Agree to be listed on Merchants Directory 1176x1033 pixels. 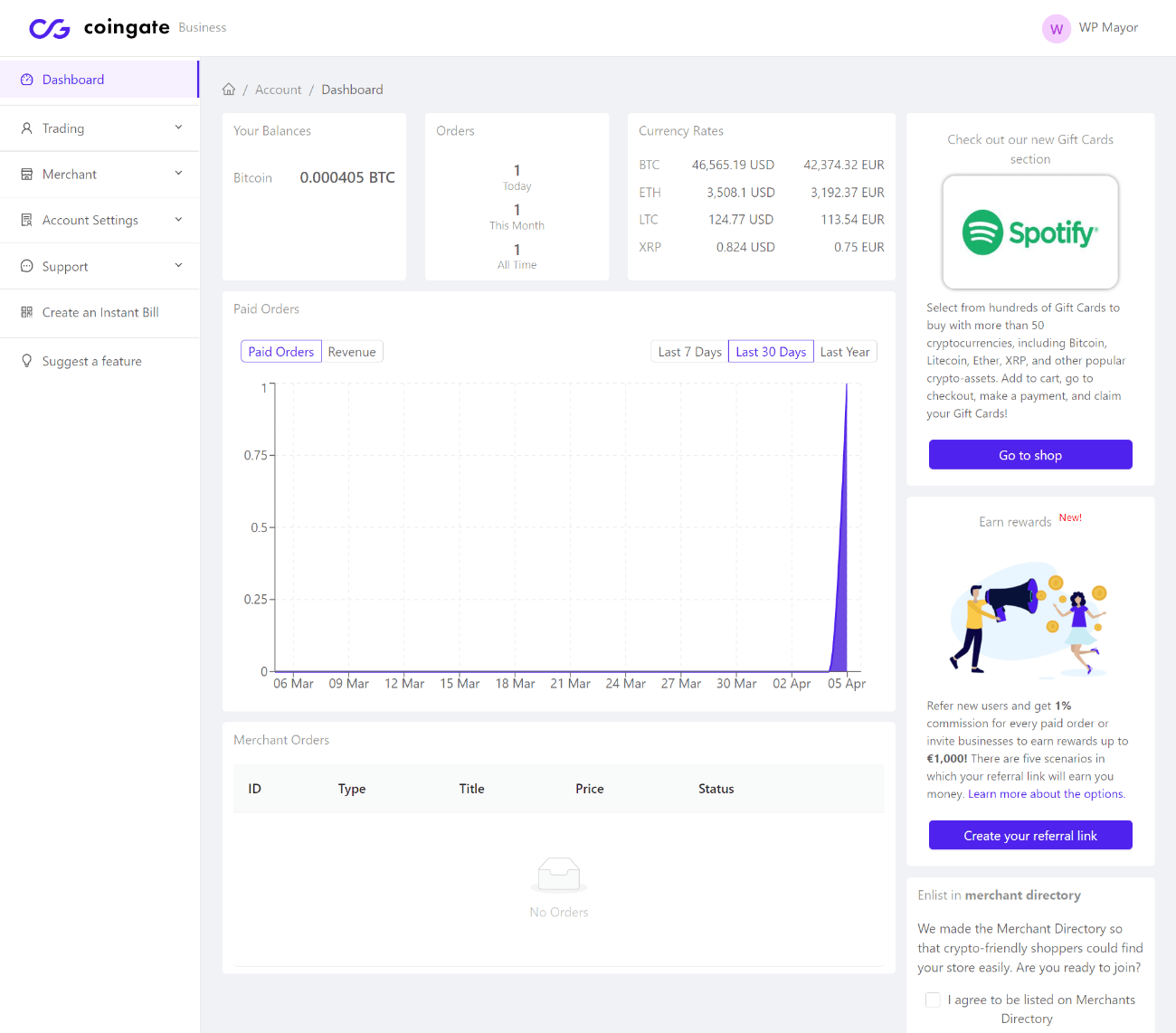tap(933, 1000)
